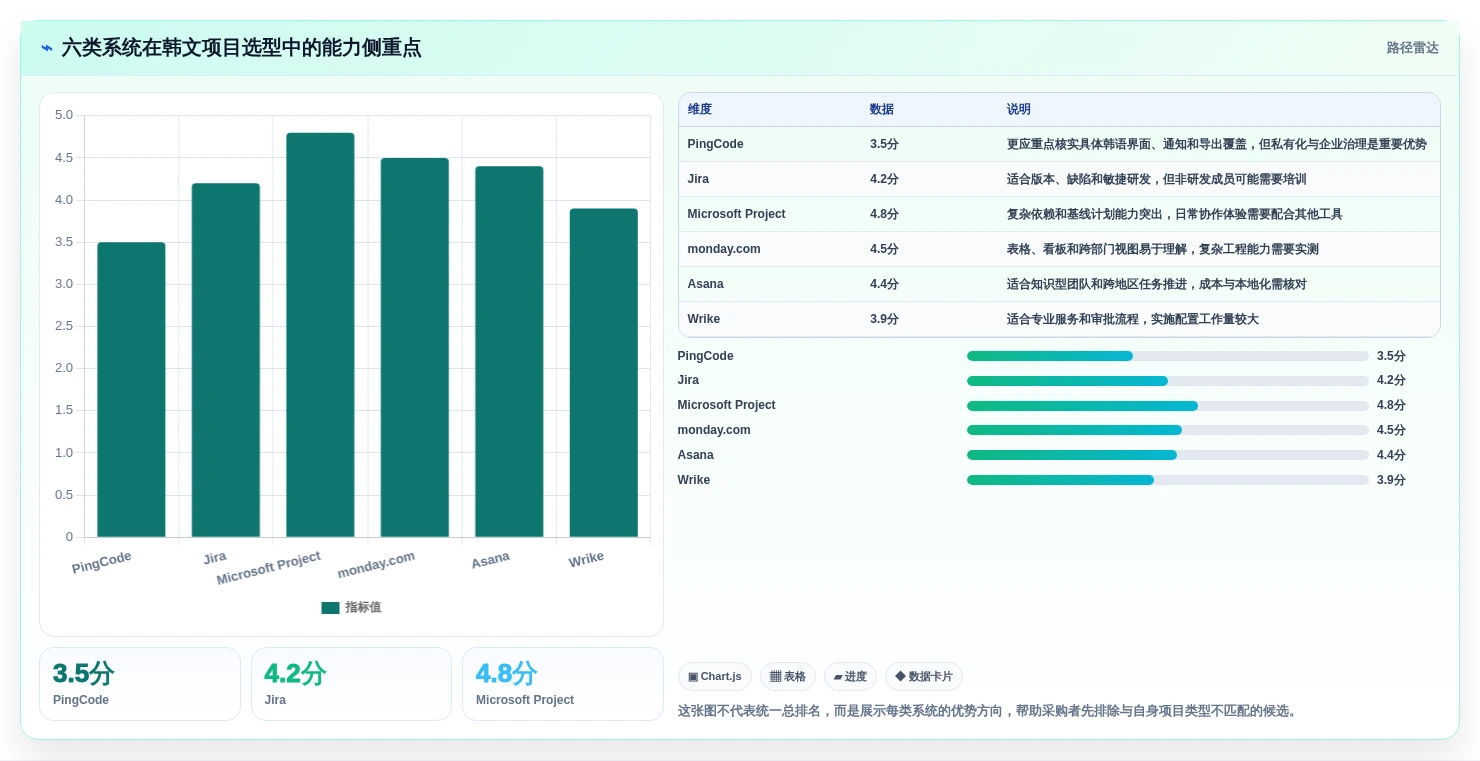Viewport: 1480px width, 761px height.
Task: Click the 进度 tag chip
Action: click(850, 677)
